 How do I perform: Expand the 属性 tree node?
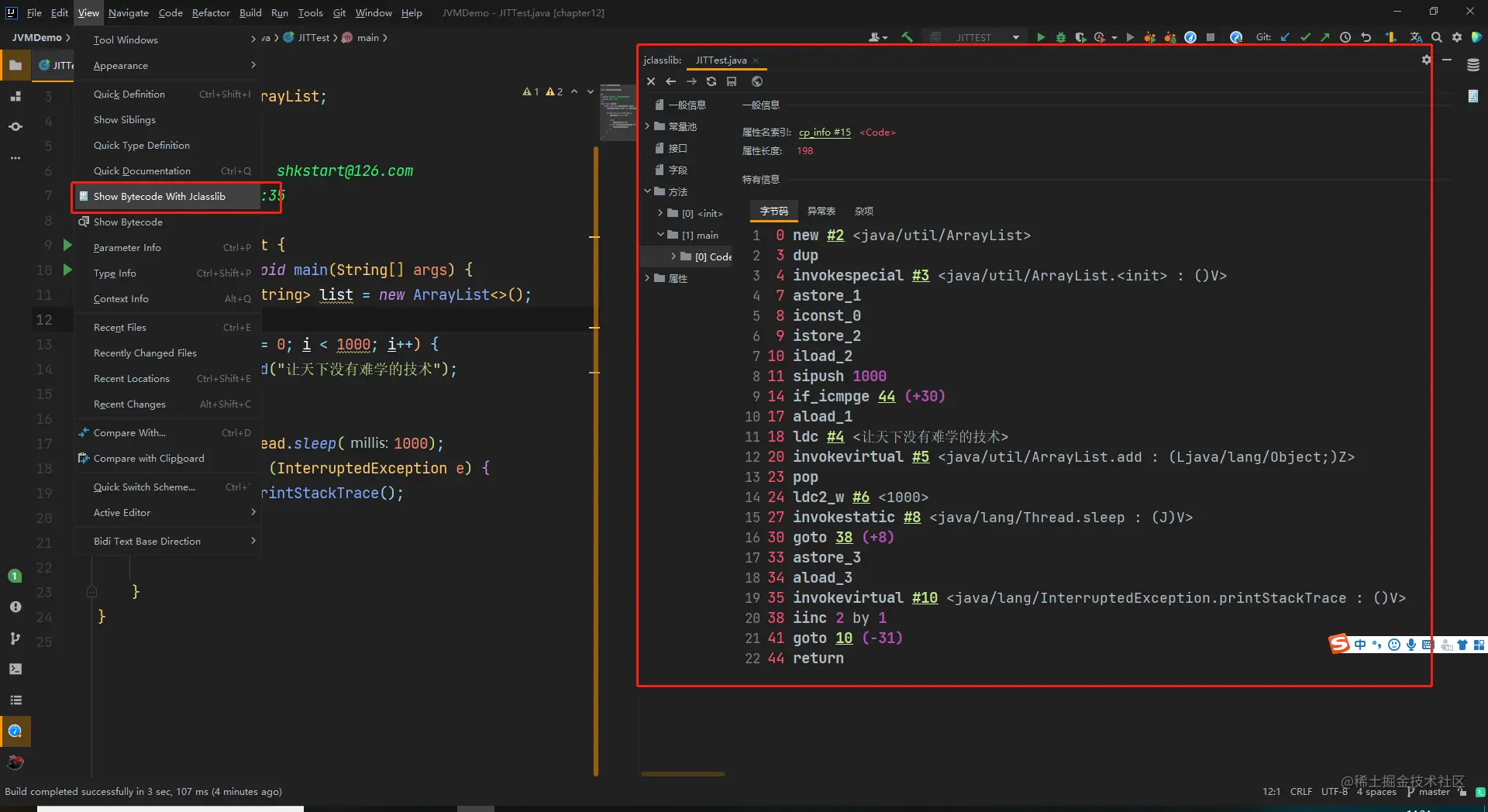(x=648, y=278)
